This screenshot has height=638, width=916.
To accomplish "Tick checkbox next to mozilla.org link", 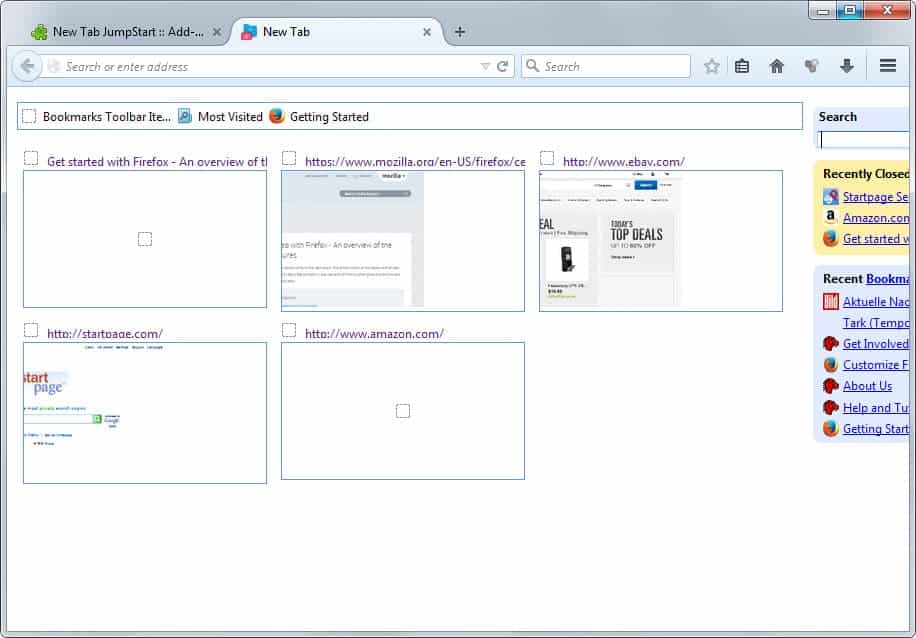I will pyautogui.click(x=289, y=158).
